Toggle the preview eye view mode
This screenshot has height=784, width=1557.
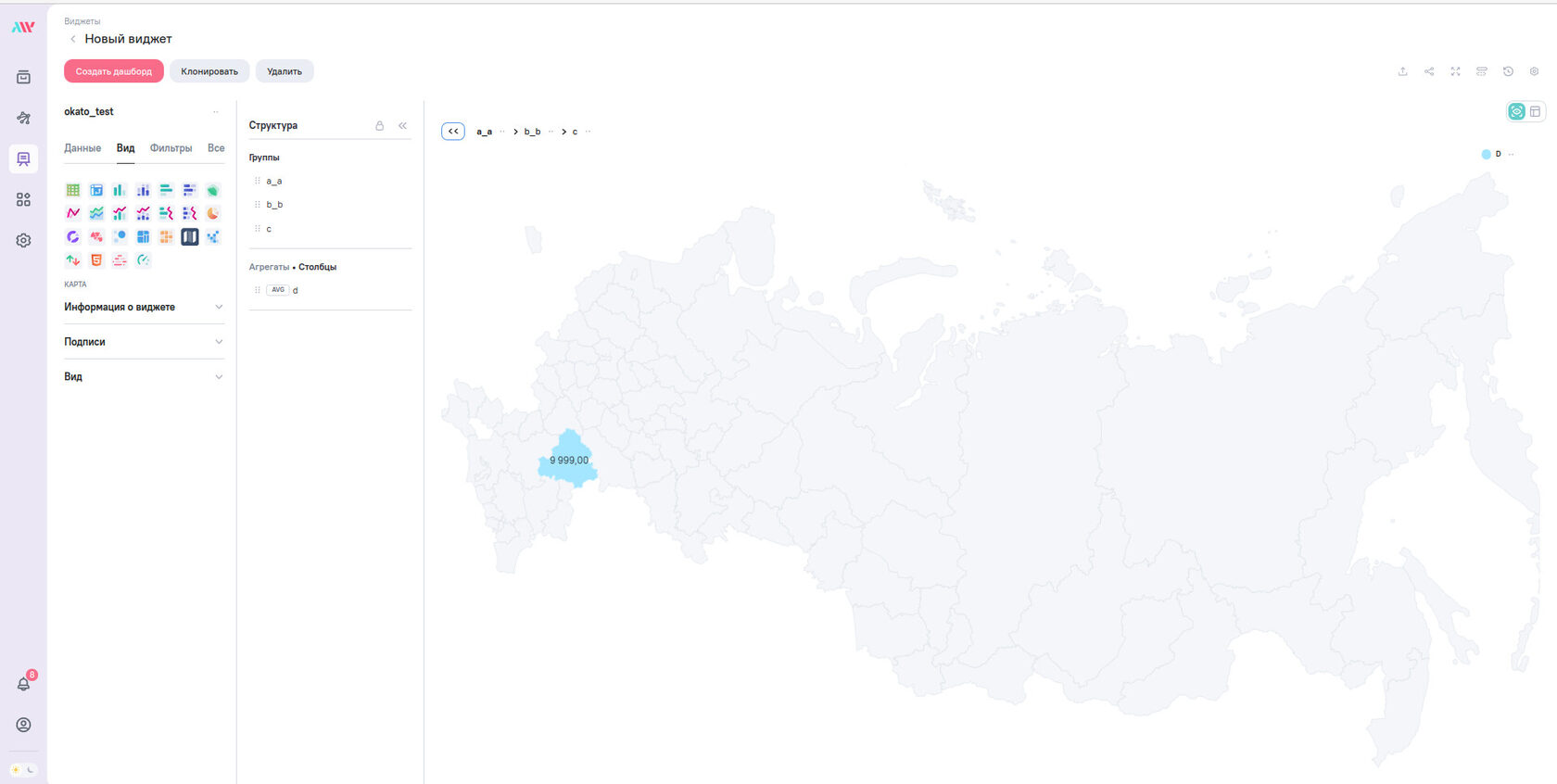tap(1517, 111)
